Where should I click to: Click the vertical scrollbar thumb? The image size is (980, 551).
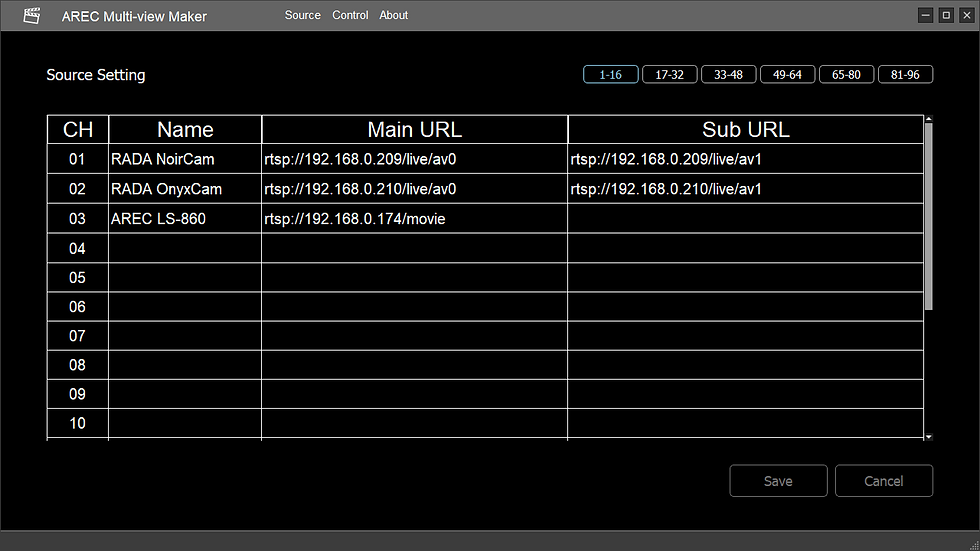[929, 216]
